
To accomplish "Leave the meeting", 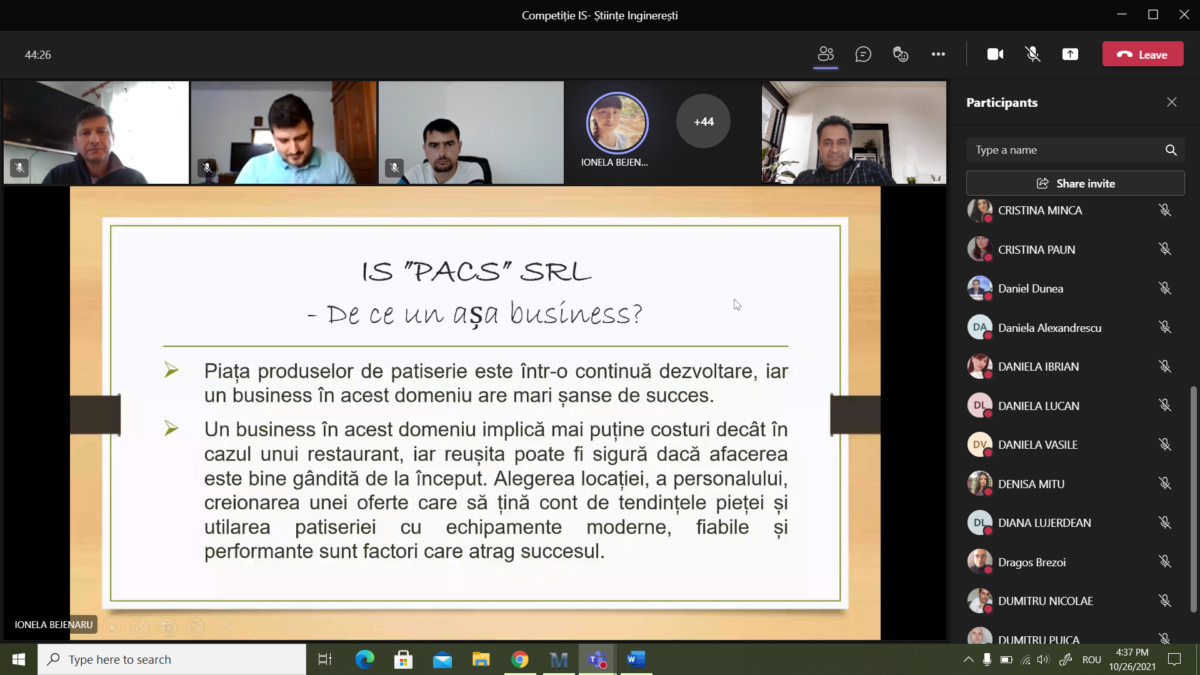I will click(x=1142, y=54).
